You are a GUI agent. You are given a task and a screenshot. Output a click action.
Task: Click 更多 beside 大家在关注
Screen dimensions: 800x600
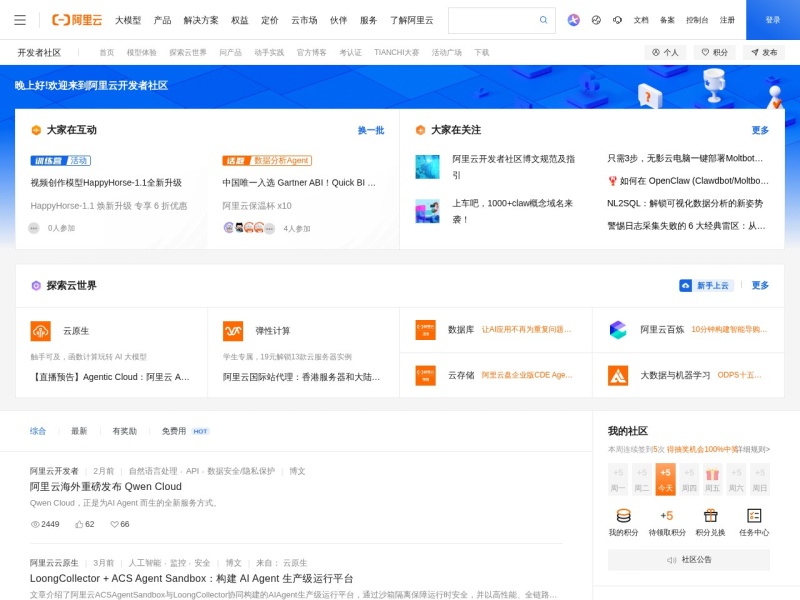[760, 130]
